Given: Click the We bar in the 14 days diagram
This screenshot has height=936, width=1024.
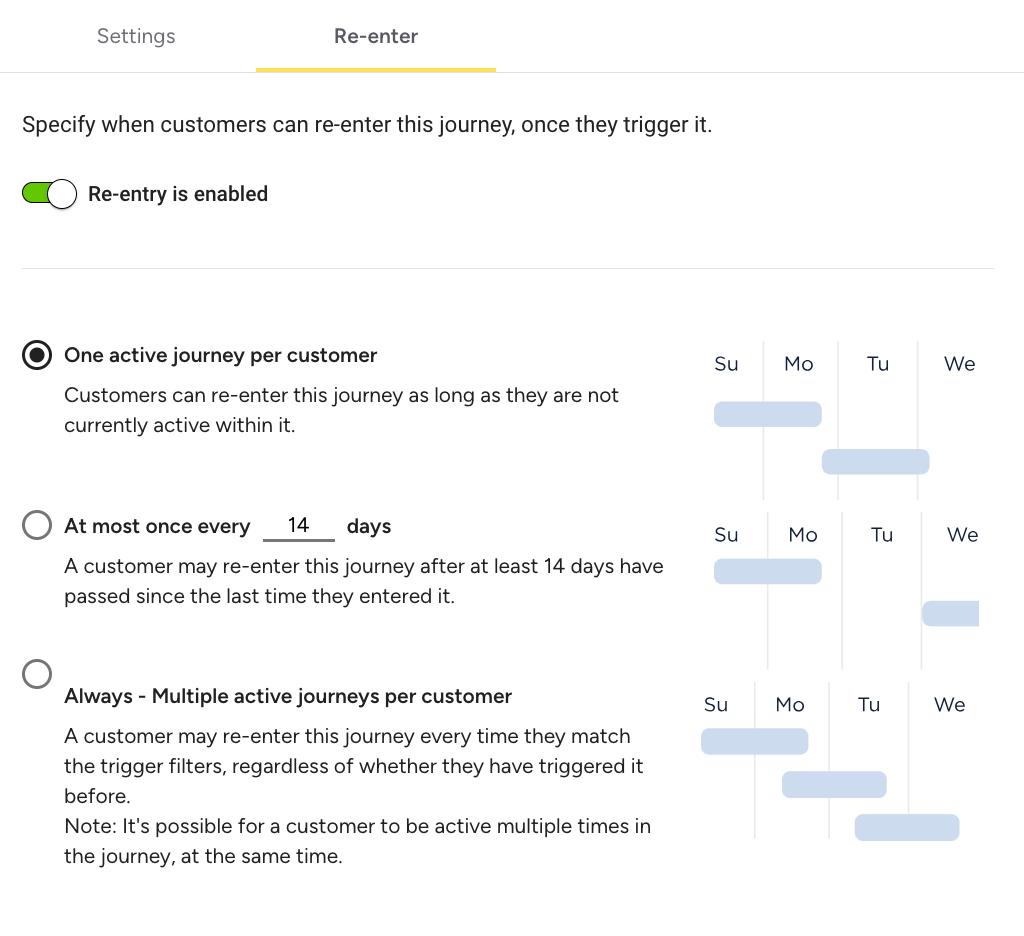Looking at the screenshot, I should pyautogui.click(x=950, y=613).
